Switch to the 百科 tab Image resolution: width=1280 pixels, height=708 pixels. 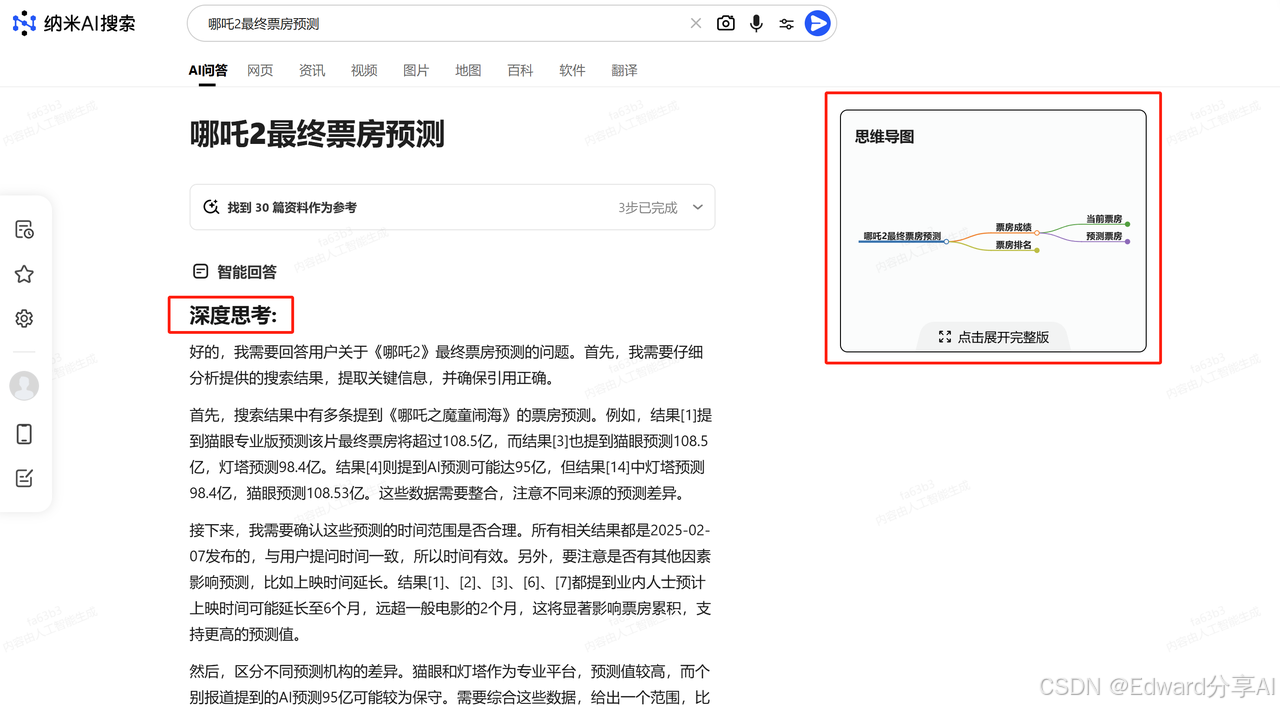pos(520,70)
